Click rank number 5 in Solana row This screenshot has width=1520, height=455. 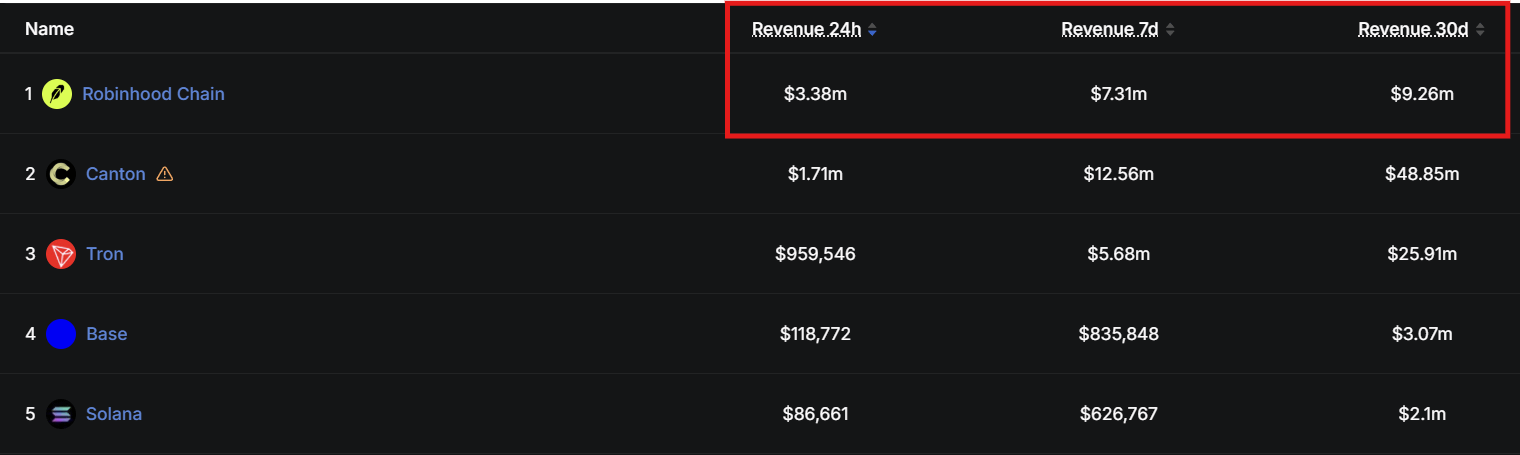tap(30, 414)
